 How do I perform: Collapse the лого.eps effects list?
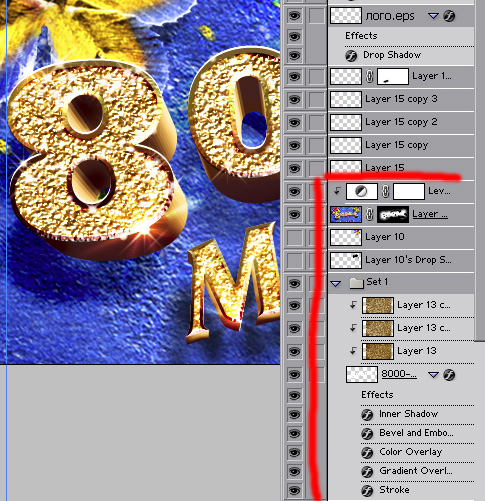tap(433, 16)
